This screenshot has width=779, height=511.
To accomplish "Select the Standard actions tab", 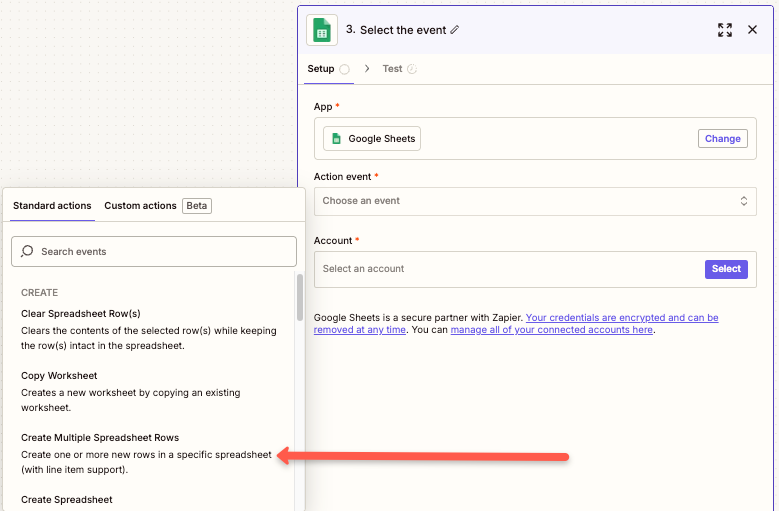I will pos(52,206).
